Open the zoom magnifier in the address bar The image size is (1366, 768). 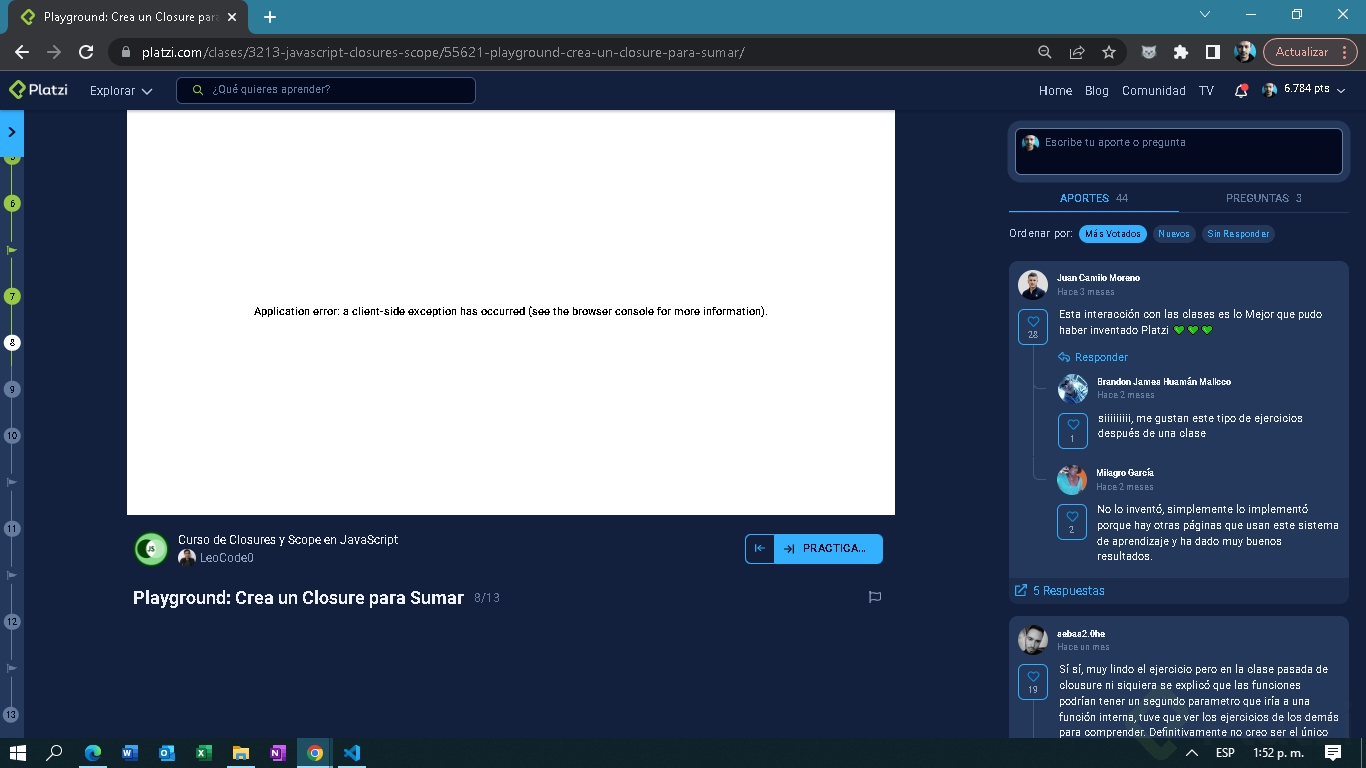point(1045,52)
